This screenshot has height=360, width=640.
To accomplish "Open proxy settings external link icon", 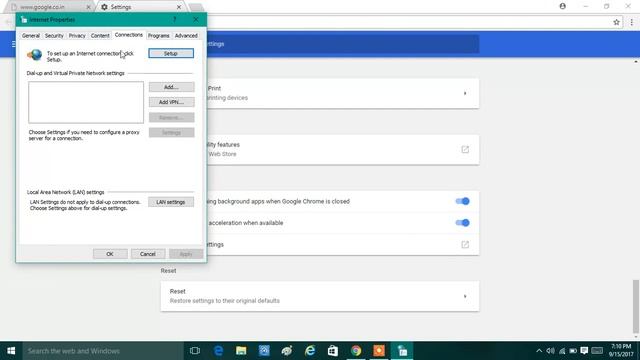I will point(465,244).
